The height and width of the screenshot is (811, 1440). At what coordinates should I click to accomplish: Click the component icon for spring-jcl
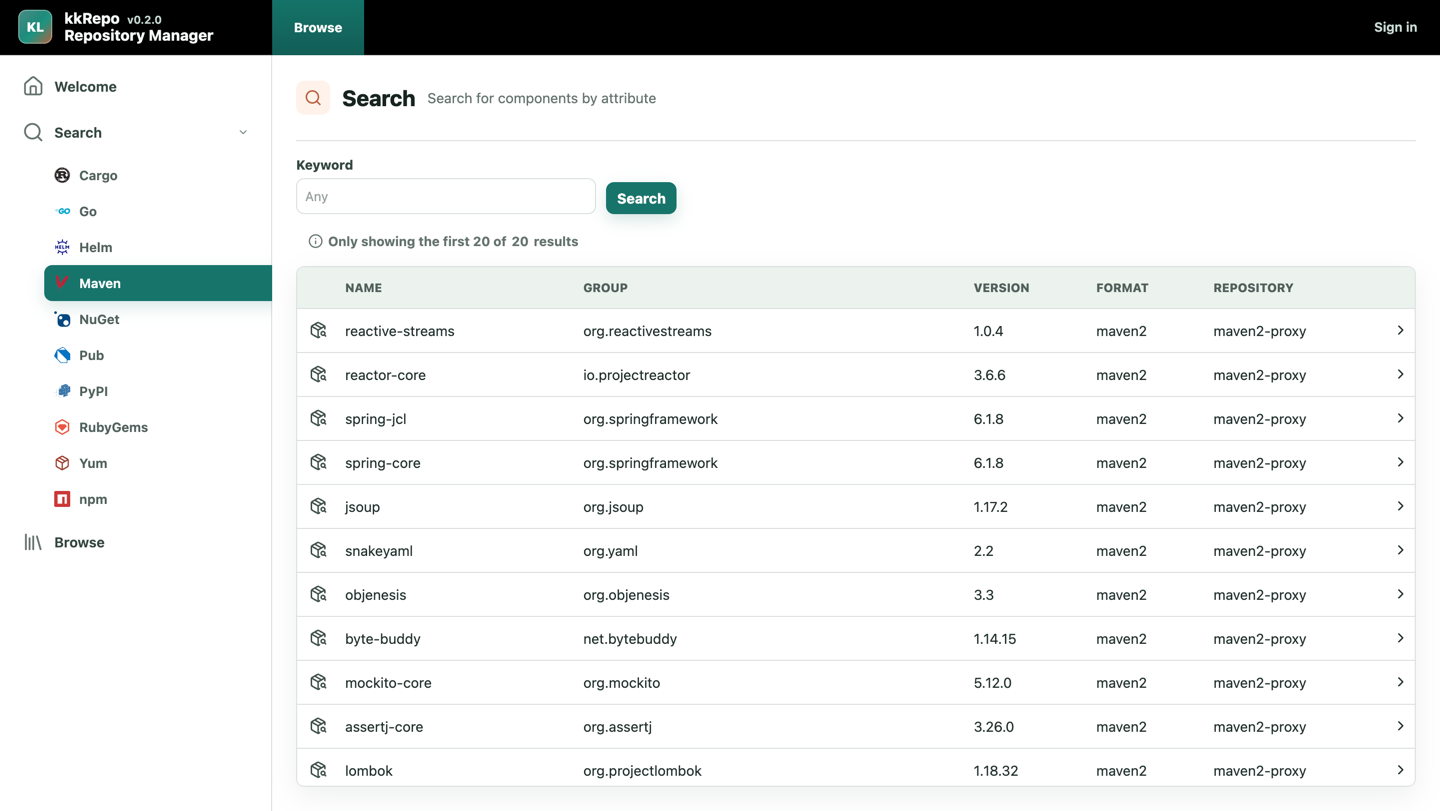pos(318,418)
